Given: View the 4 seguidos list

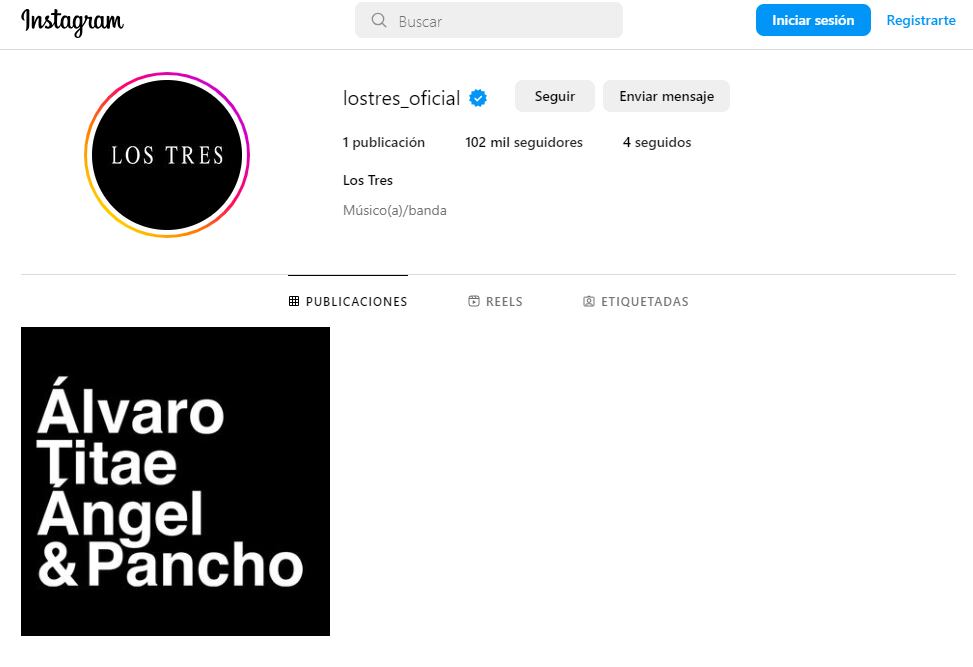Looking at the screenshot, I should [x=657, y=142].
